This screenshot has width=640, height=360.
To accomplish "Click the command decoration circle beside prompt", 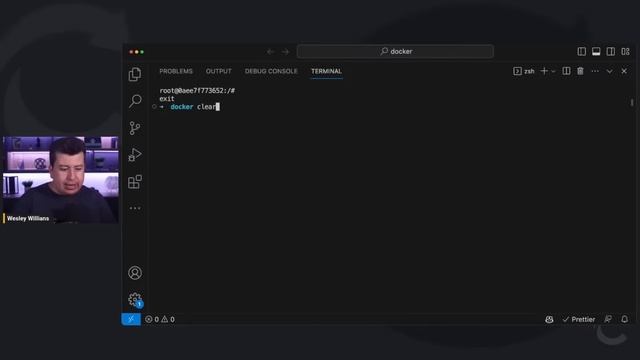I will (x=154, y=107).
